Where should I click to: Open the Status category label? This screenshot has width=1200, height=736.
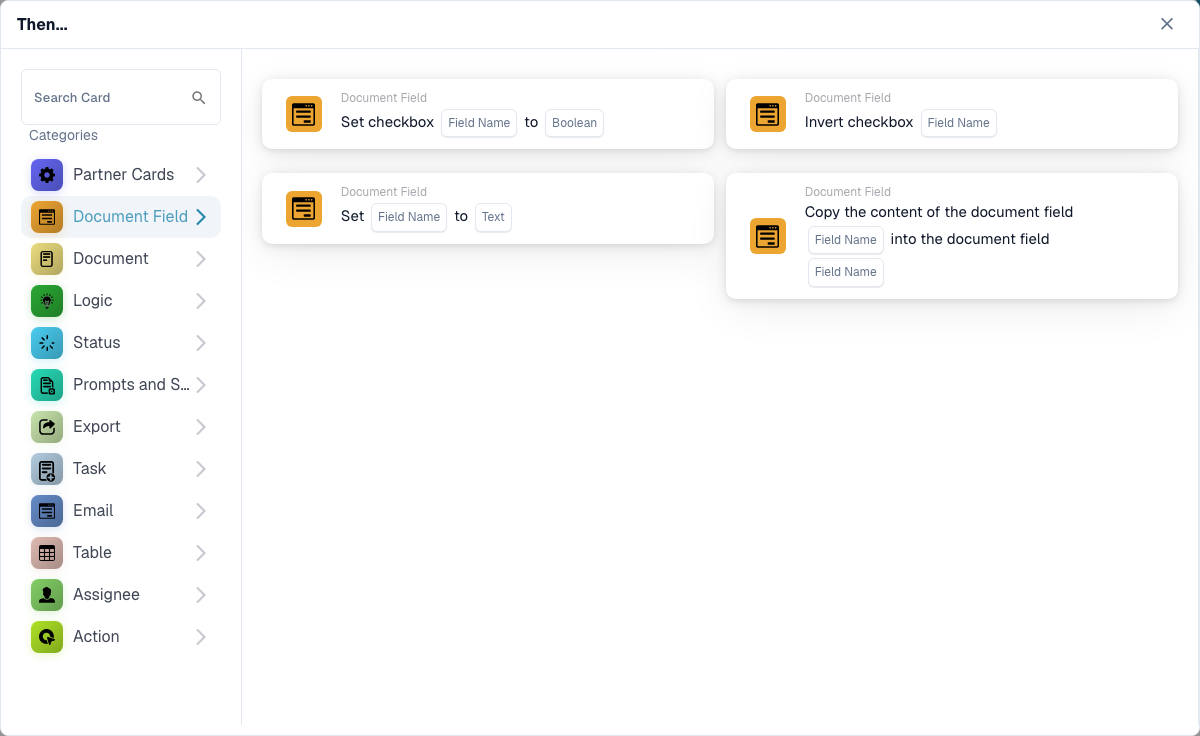[96, 343]
